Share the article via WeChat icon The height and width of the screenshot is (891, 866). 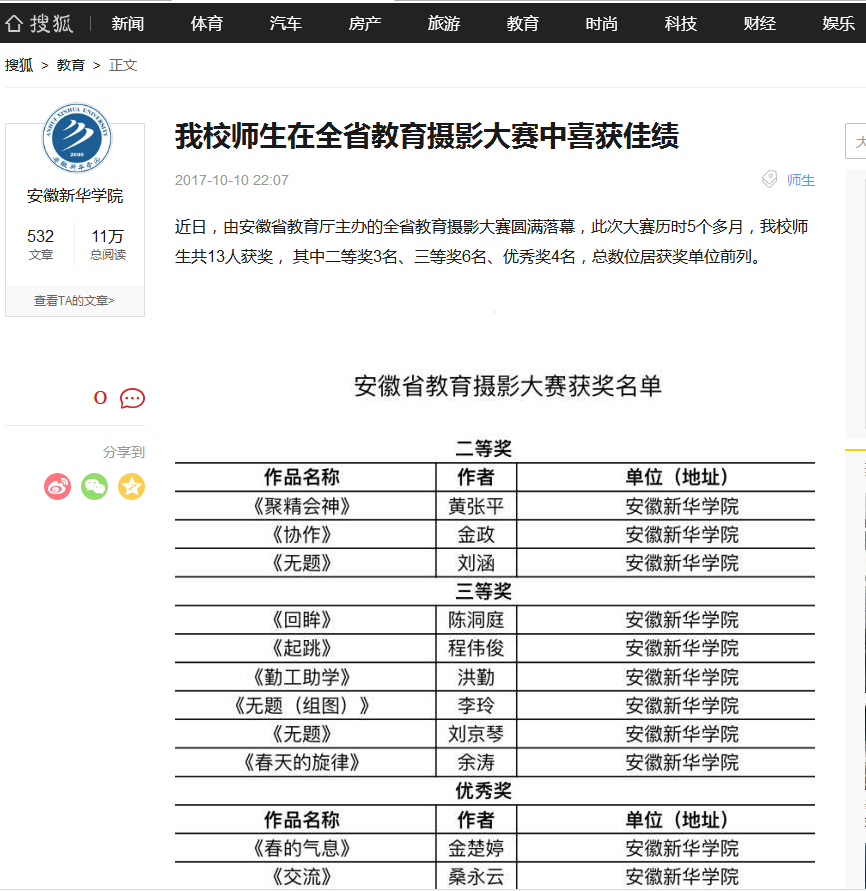coord(95,487)
